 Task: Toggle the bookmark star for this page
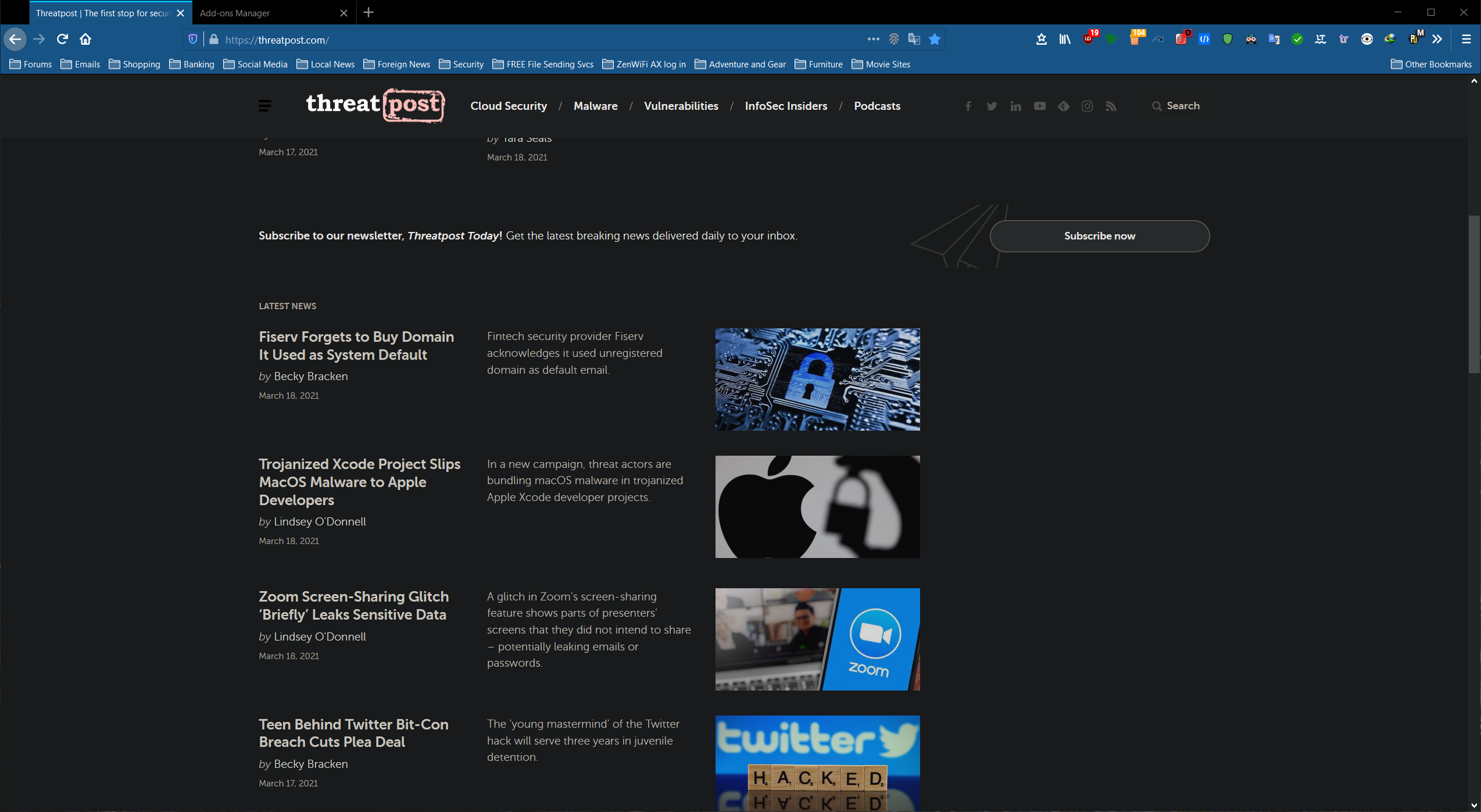point(935,40)
